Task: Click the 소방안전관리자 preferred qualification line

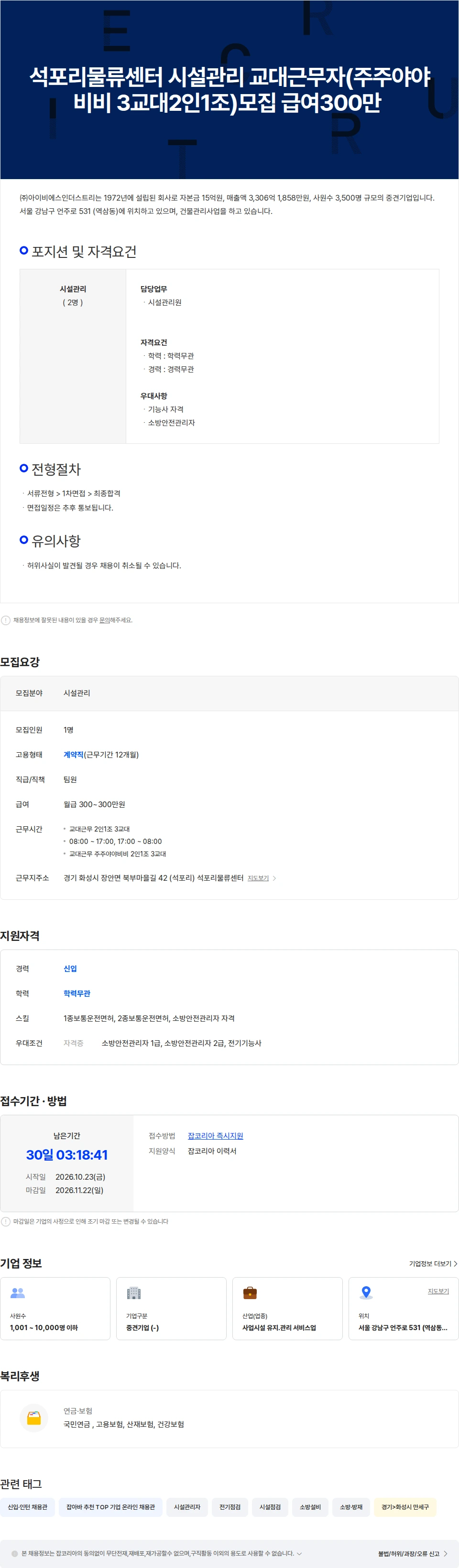Action: point(171,422)
